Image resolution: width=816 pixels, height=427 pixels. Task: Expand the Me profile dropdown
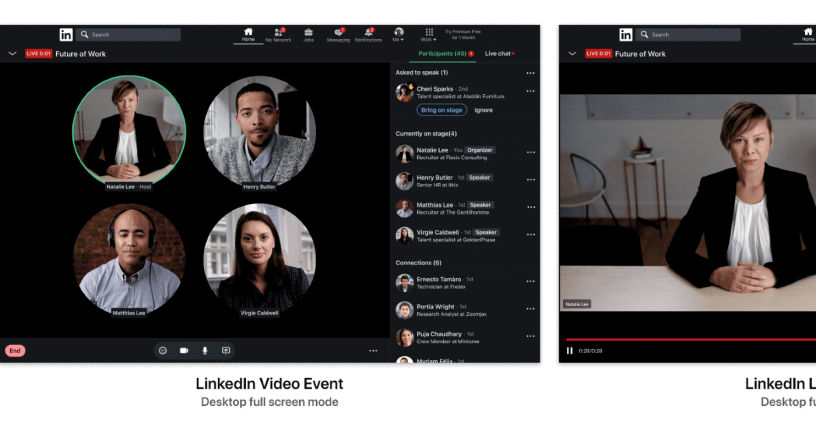point(399,35)
